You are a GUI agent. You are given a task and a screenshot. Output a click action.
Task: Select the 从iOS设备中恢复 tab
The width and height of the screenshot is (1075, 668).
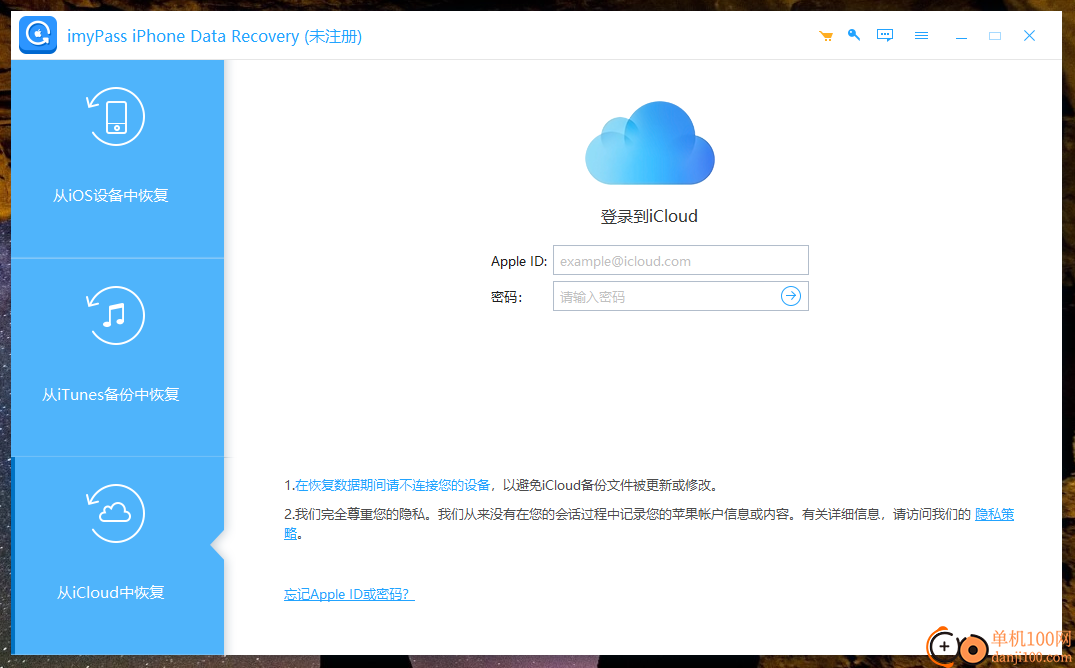point(117,159)
